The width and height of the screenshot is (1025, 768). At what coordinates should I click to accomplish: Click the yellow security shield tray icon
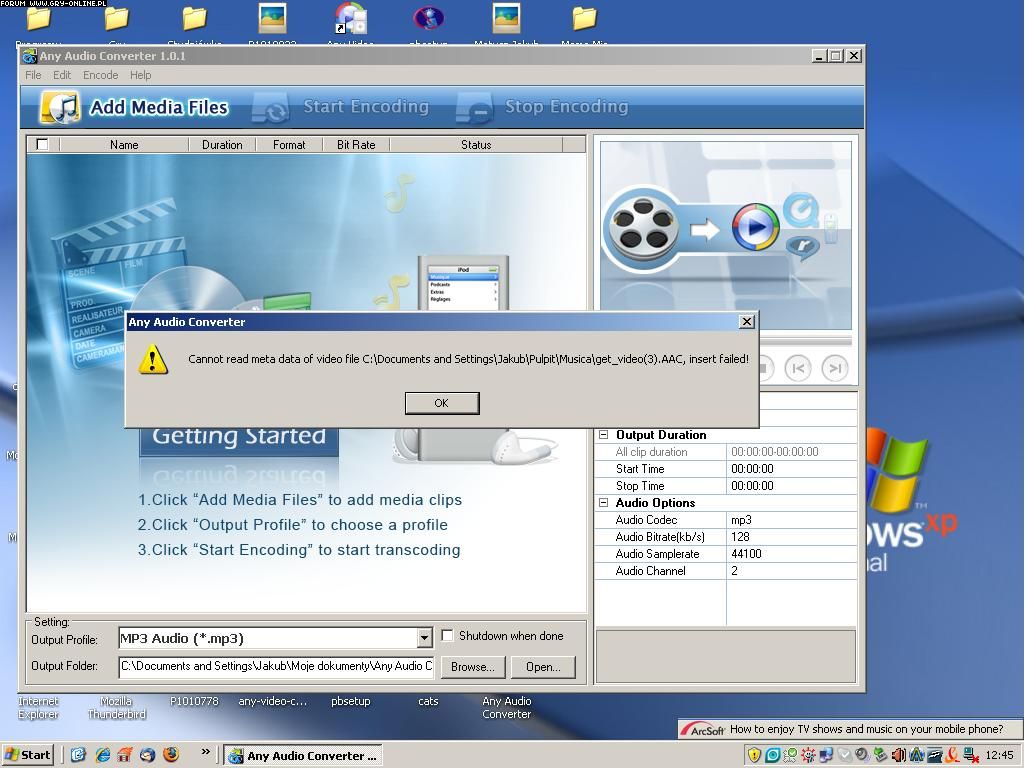pyautogui.click(x=754, y=755)
